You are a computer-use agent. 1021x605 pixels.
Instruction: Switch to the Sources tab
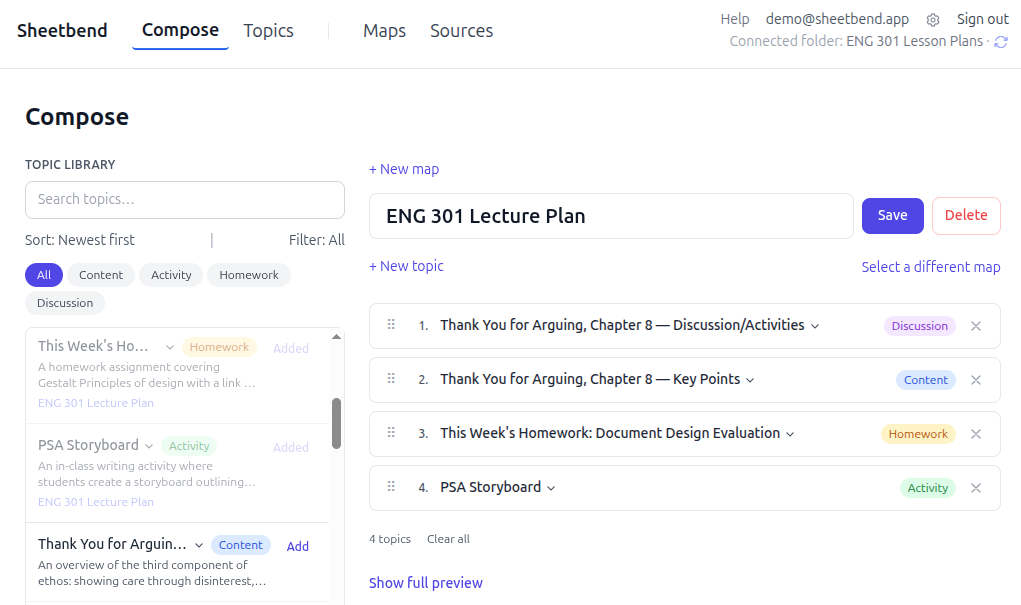coord(461,31)
